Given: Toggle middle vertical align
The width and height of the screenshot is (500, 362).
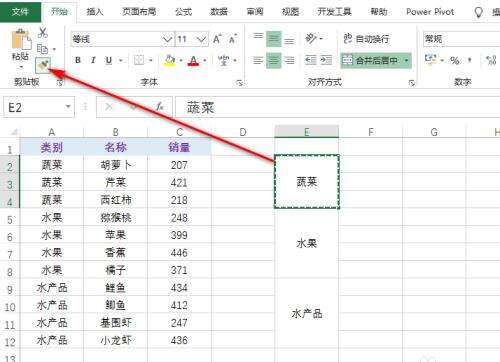Looking at the screenshot, I should click(x=274, y=39).
